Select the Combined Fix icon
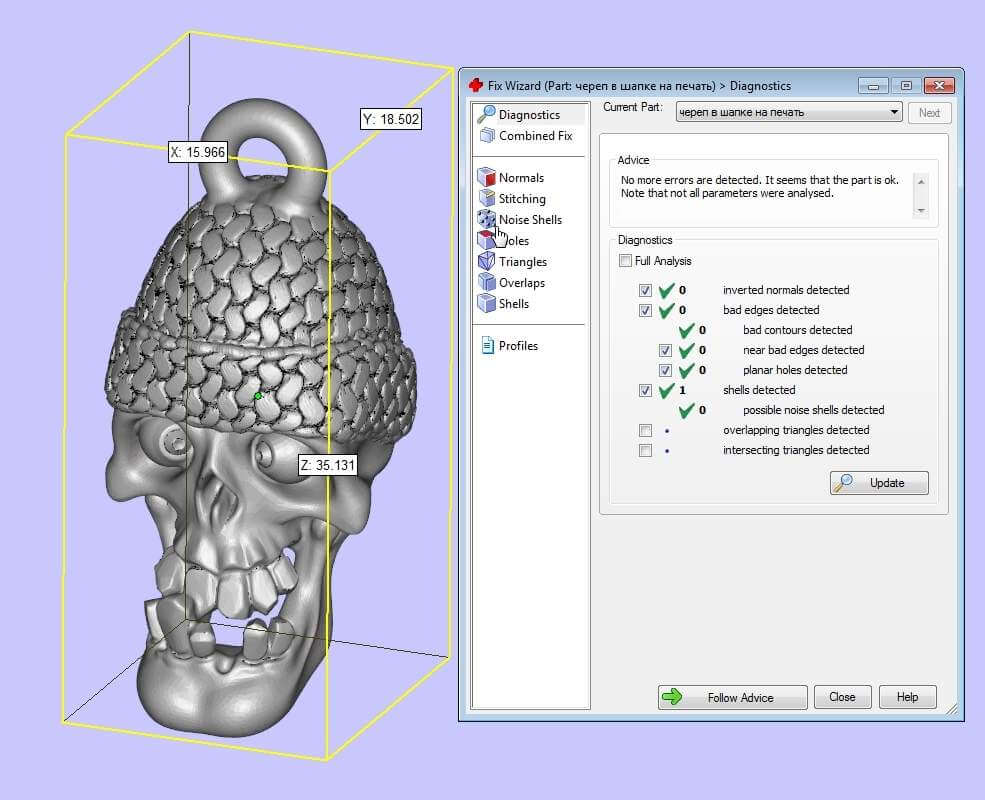This screenshot has height=800, width=985. tap(487, 135)
